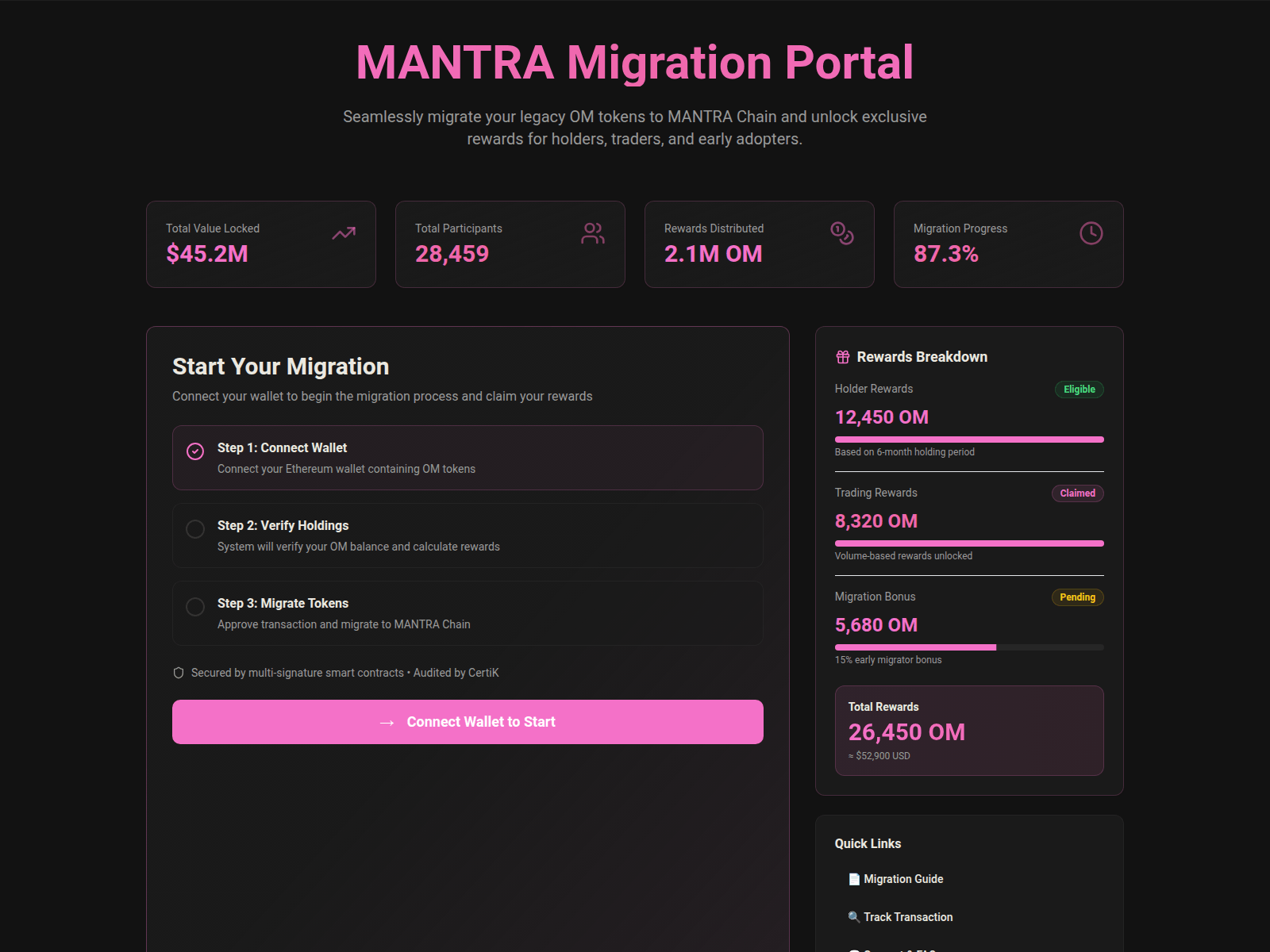Viewport: 1270px width, 952px height.
Task: Click Step 3: Migrate Tokens title
Action: point(283,604)
